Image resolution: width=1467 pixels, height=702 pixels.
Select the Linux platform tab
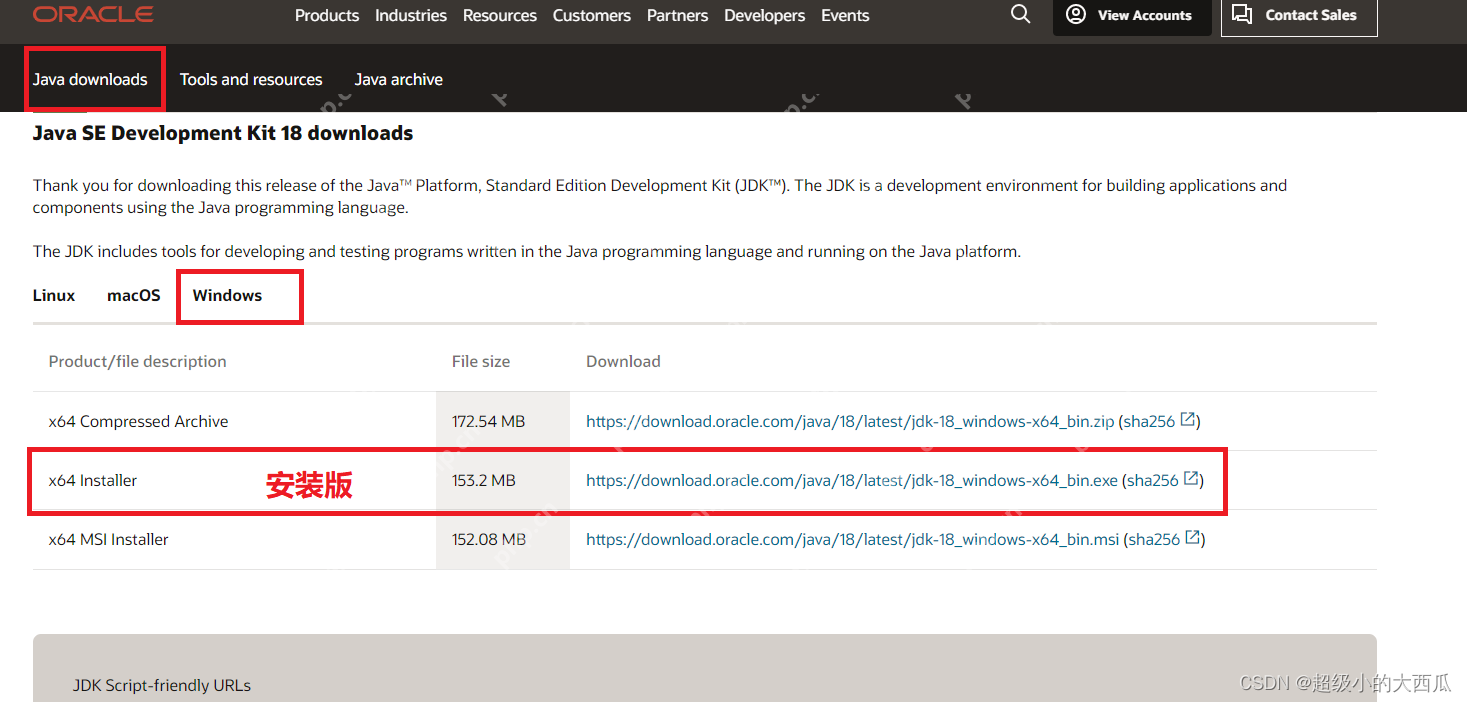54,295
